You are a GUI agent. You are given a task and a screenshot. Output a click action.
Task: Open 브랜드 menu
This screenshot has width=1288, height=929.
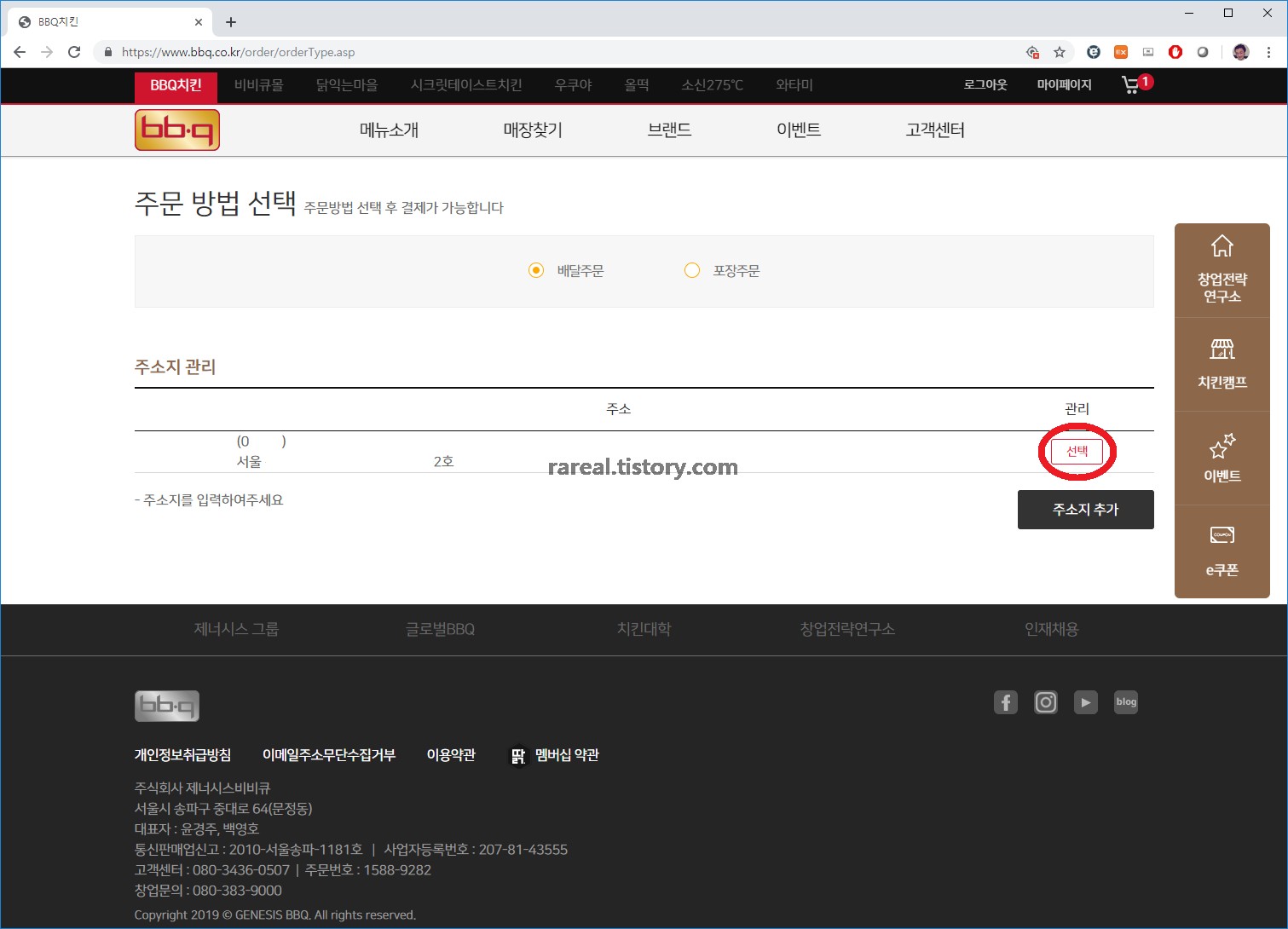point(670,130)
